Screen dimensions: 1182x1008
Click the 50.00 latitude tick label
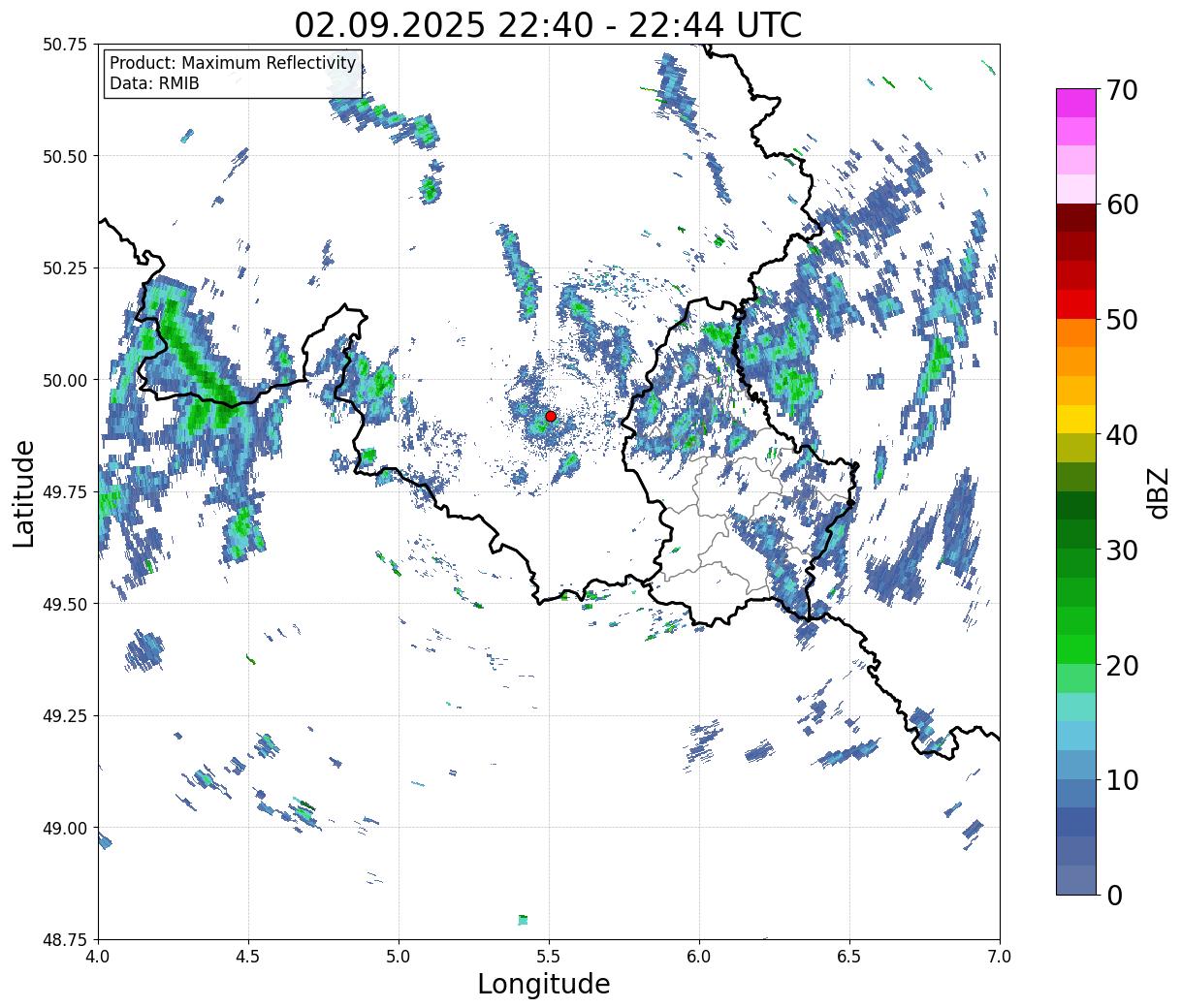[x=65, y=380]
